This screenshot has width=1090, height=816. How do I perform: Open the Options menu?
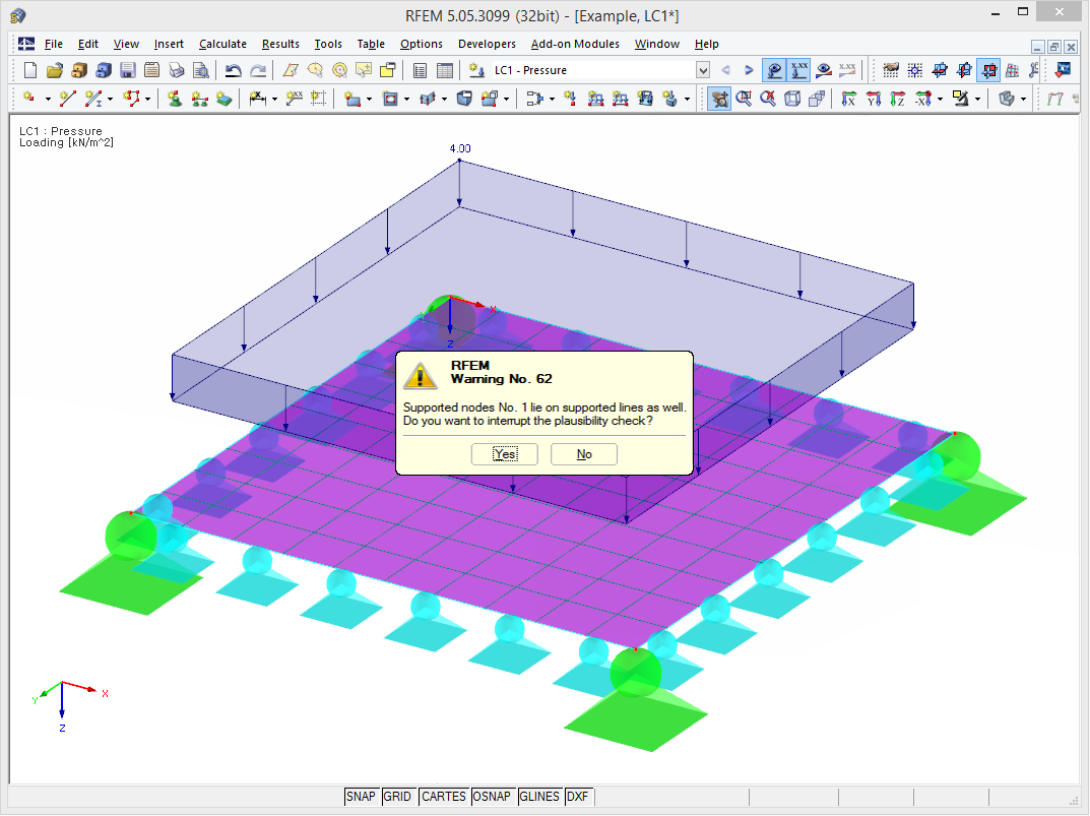pos(421,44)
